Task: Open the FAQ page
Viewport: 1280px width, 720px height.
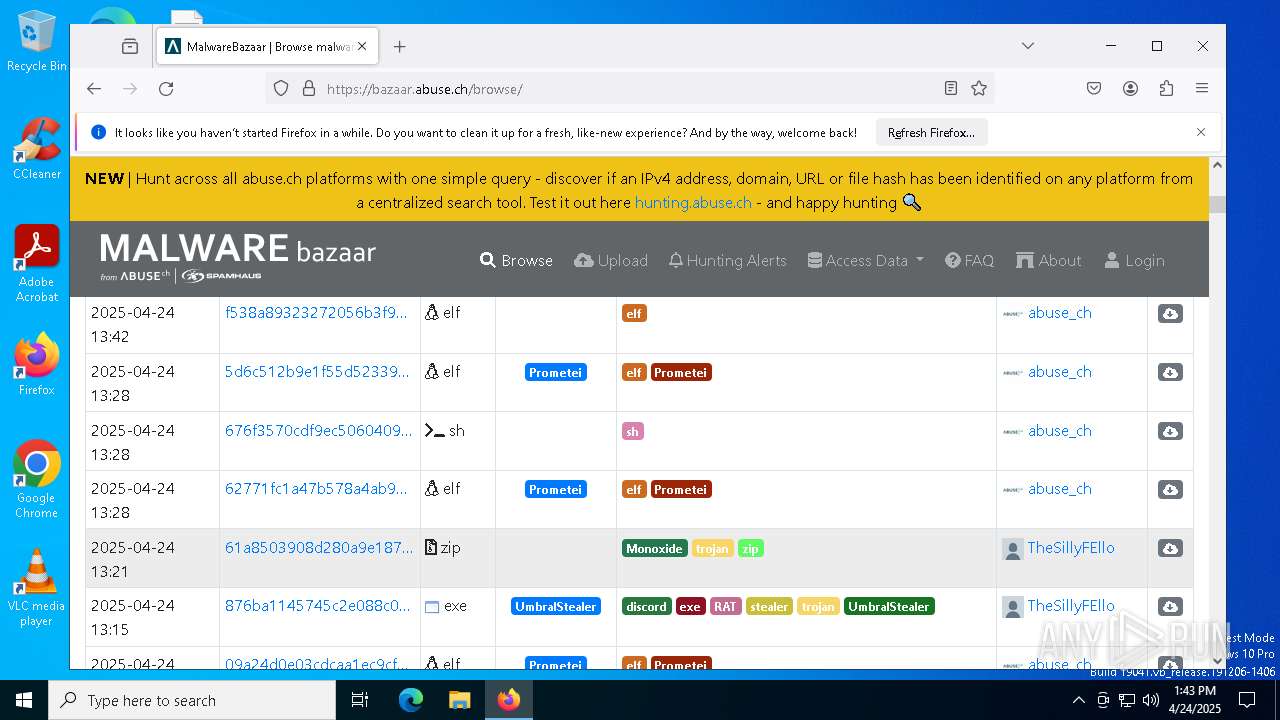Action: [969, 260]
